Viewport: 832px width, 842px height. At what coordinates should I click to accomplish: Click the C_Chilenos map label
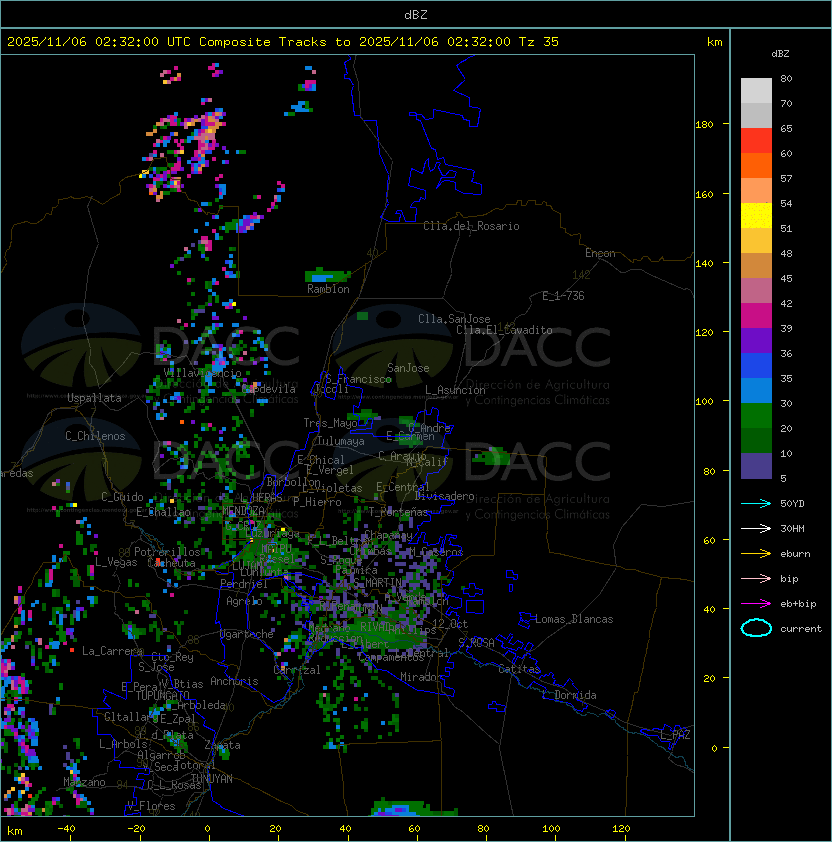(95, 436)
